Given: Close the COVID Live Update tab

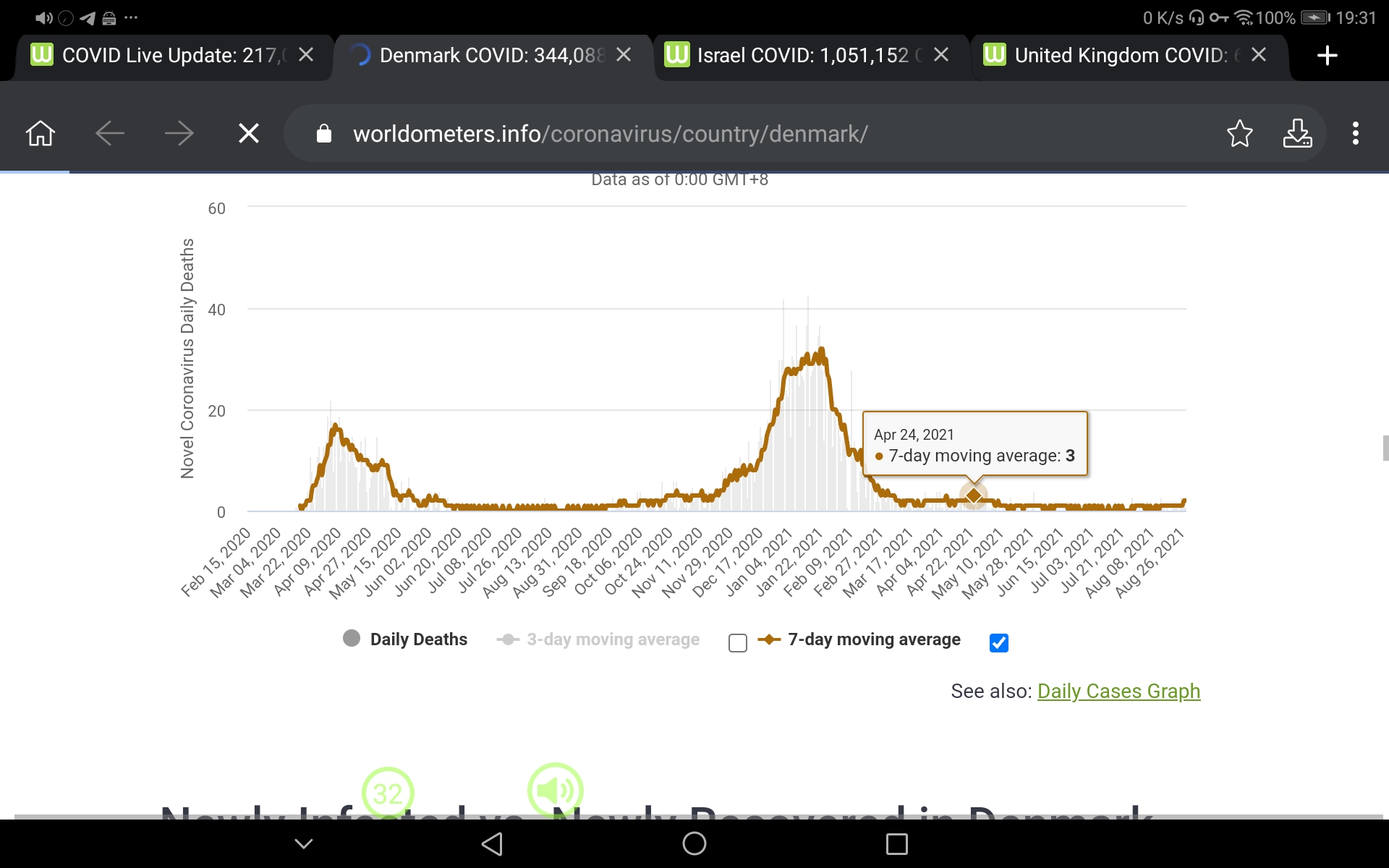Looking at the screenshot, I should point(306,55).
